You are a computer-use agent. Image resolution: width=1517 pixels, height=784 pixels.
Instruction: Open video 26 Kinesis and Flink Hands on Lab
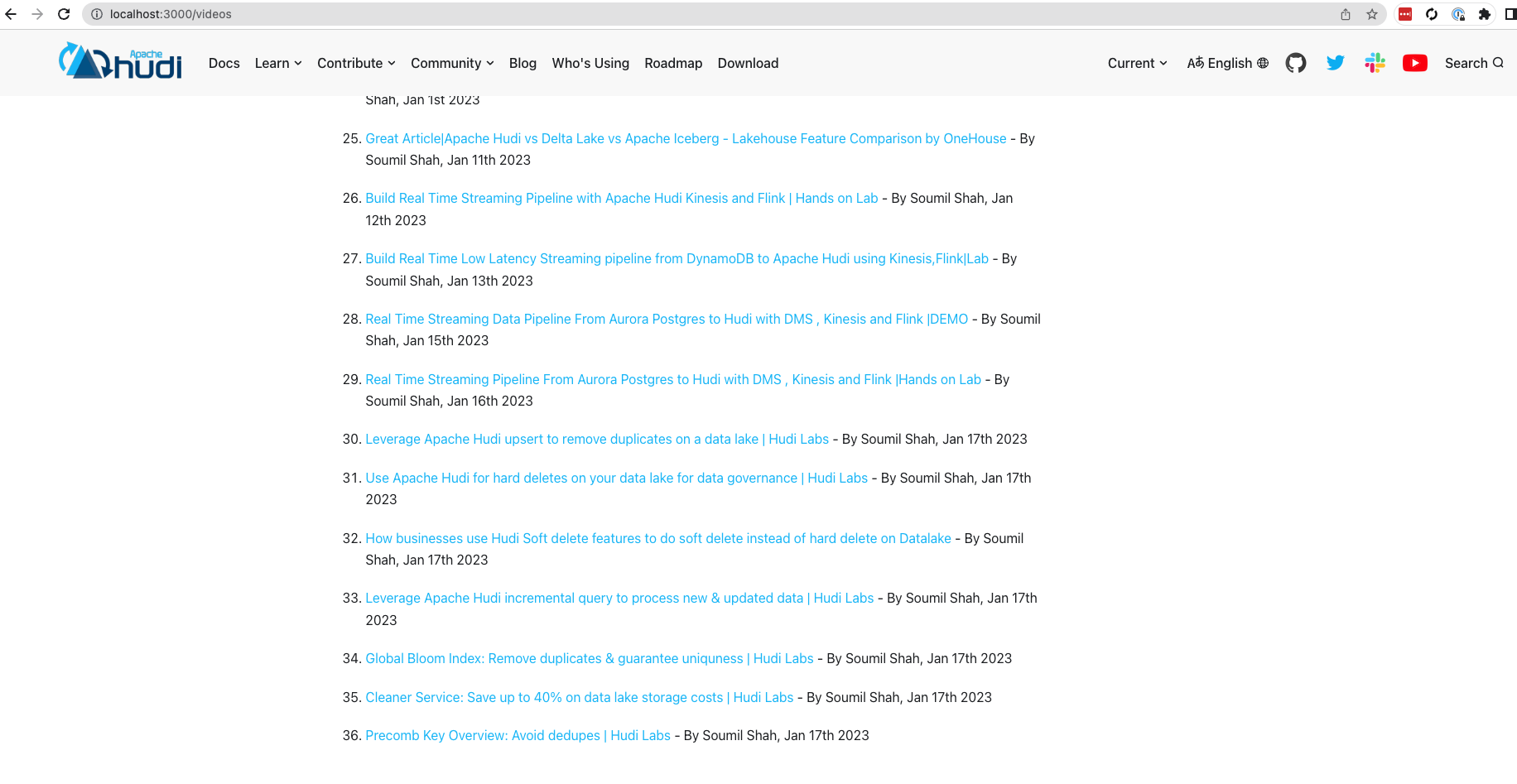coord(622,198)
